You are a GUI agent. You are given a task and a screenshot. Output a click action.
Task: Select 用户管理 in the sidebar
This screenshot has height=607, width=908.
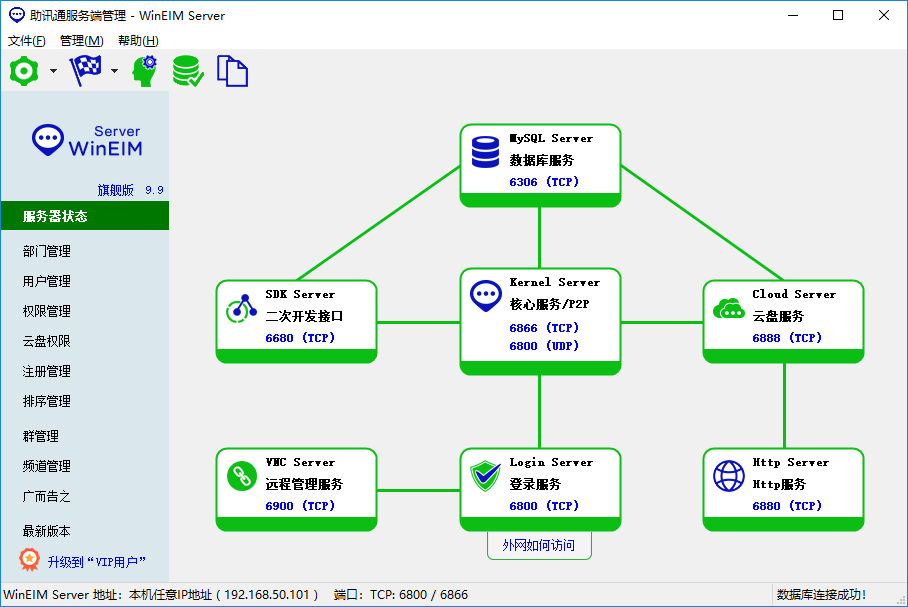47,281
